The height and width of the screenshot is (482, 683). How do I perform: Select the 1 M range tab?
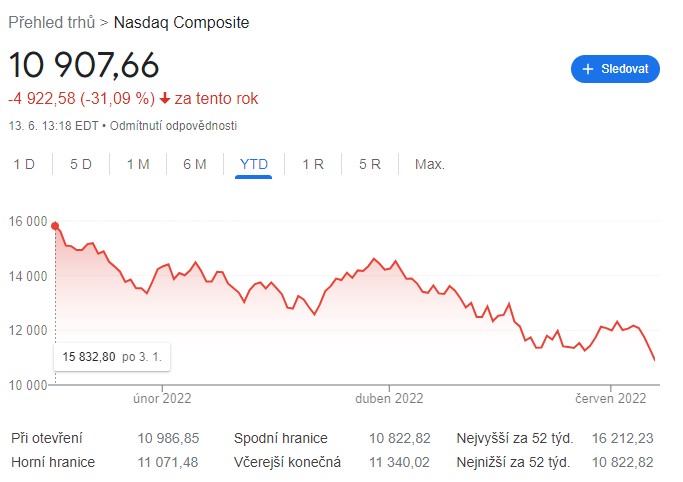pos(138,164)
